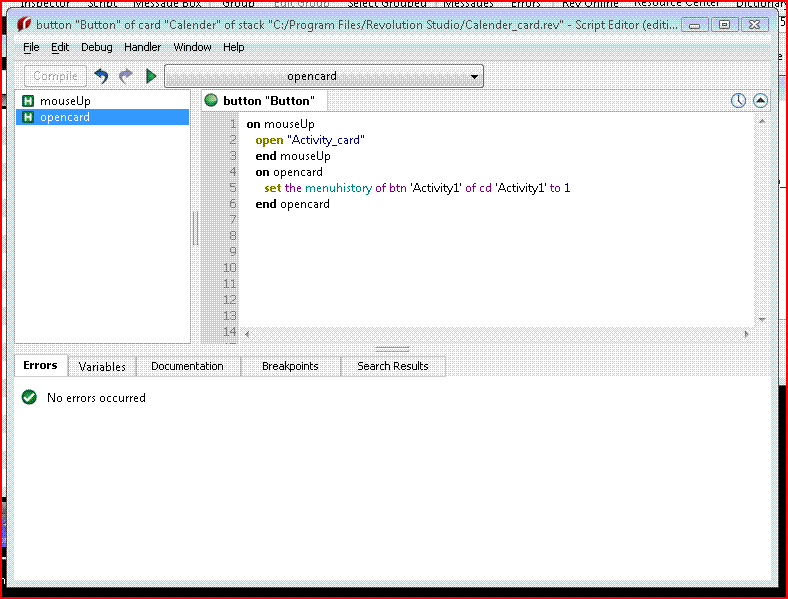Open the opencard handler dropdown
This screenshot has width=788, height=599.
point(324,76)
